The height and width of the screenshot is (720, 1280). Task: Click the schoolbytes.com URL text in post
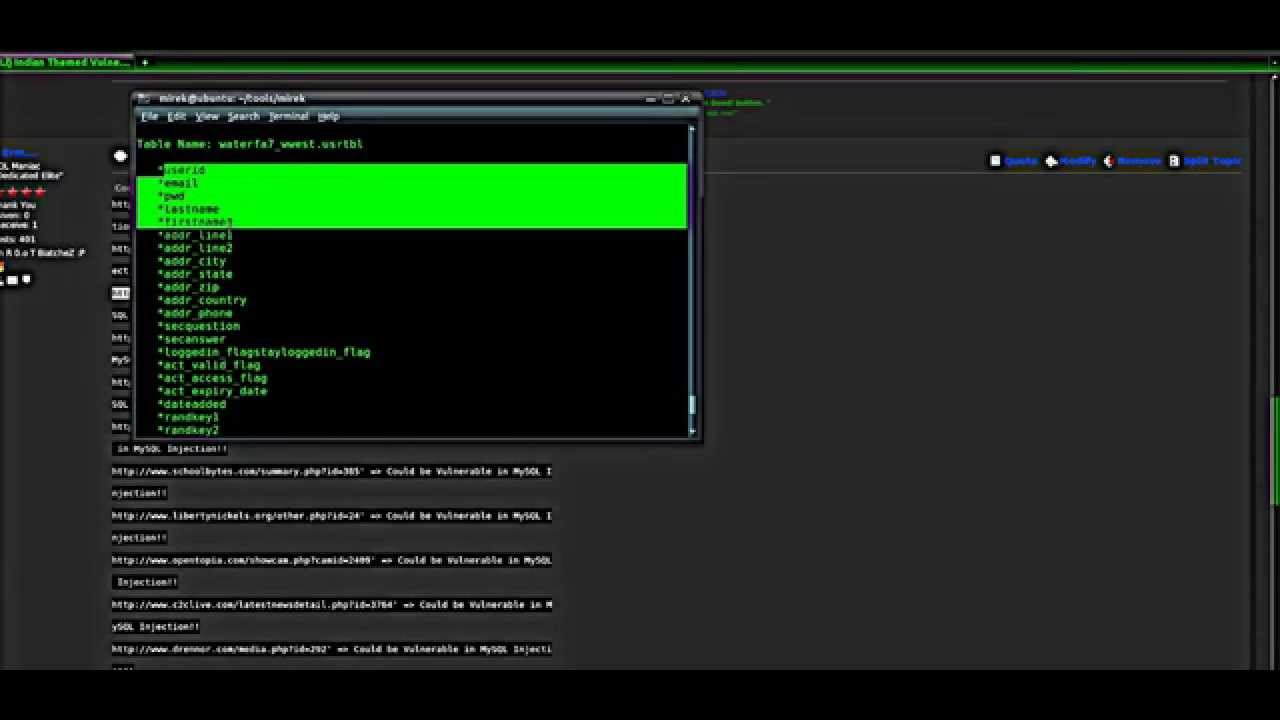[238, 471]
